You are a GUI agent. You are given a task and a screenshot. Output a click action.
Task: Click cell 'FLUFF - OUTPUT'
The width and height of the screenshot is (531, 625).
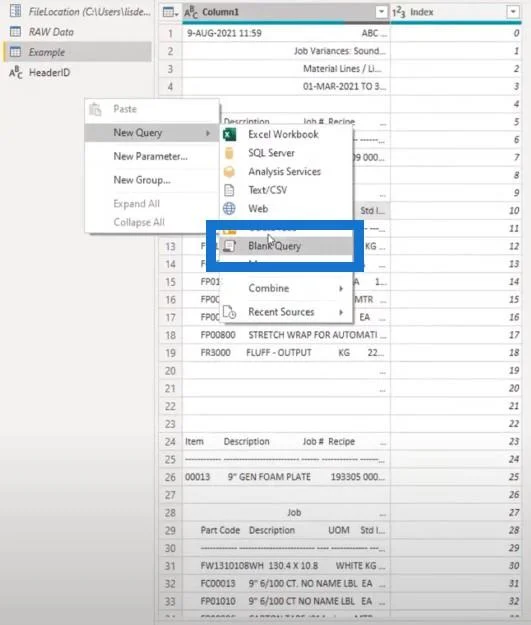pyautogui.click(x=286, y=353)
